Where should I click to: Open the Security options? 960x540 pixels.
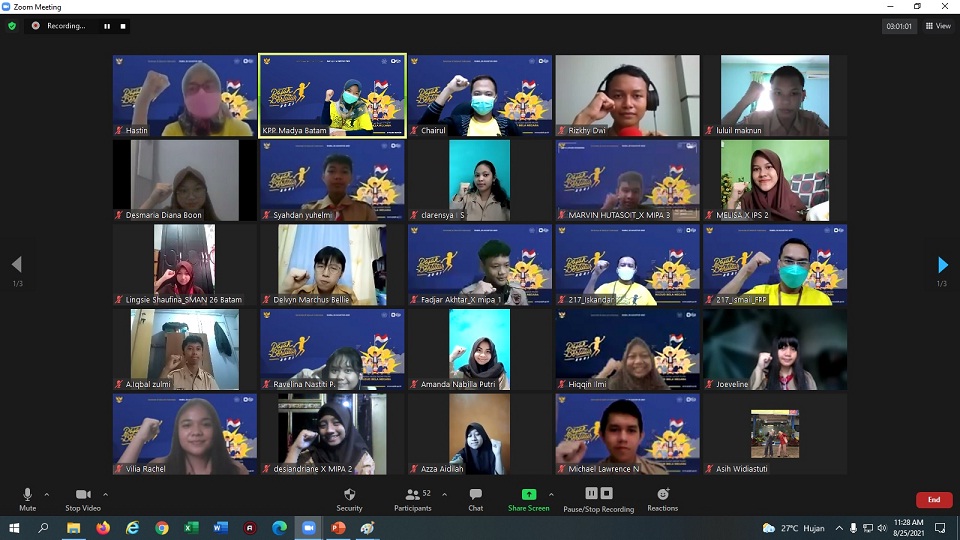[x=349, y=498]
